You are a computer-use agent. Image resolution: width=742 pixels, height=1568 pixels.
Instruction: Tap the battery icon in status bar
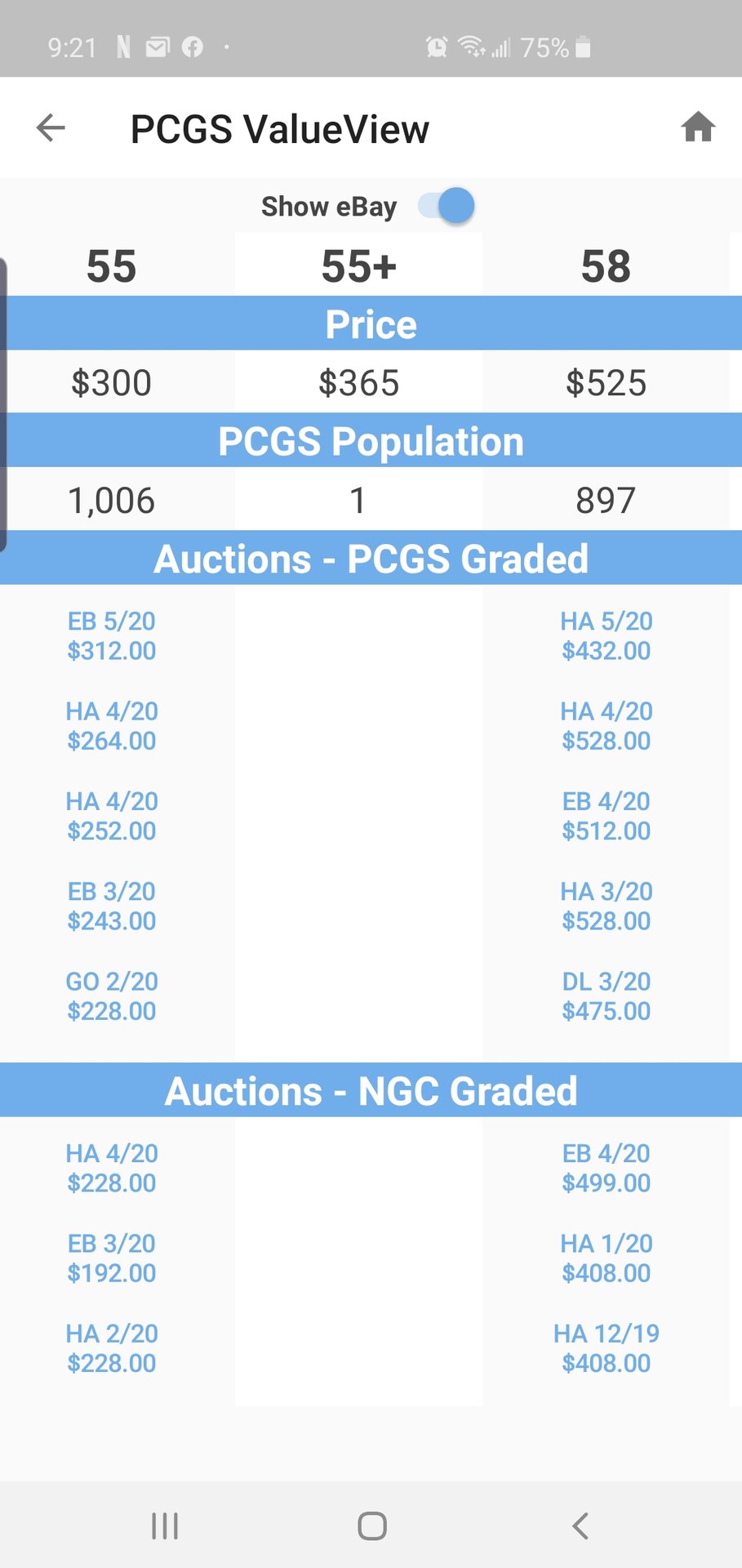(x=583, y=47)
